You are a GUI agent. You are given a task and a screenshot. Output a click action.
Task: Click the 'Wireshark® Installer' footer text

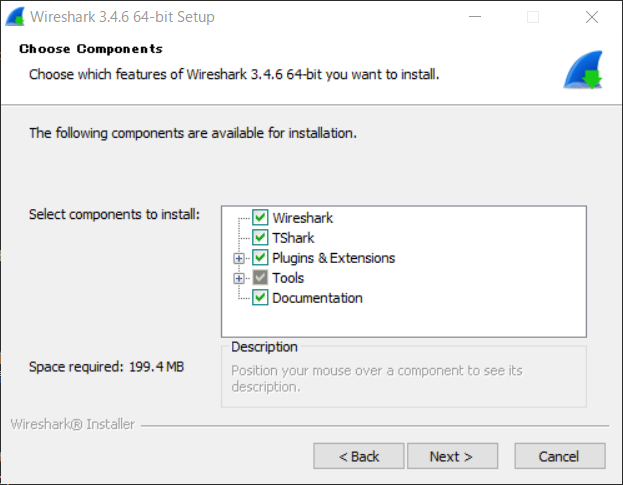(73, 424)
